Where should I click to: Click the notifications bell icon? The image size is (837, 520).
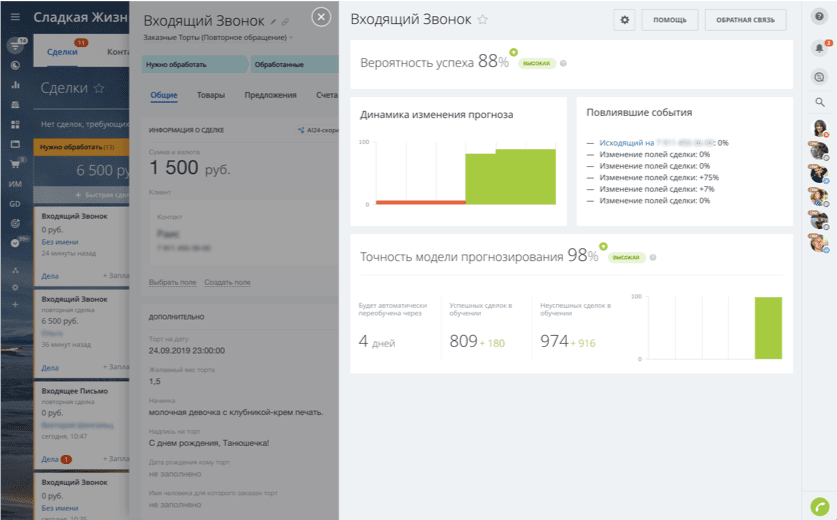tap(819, 47)
